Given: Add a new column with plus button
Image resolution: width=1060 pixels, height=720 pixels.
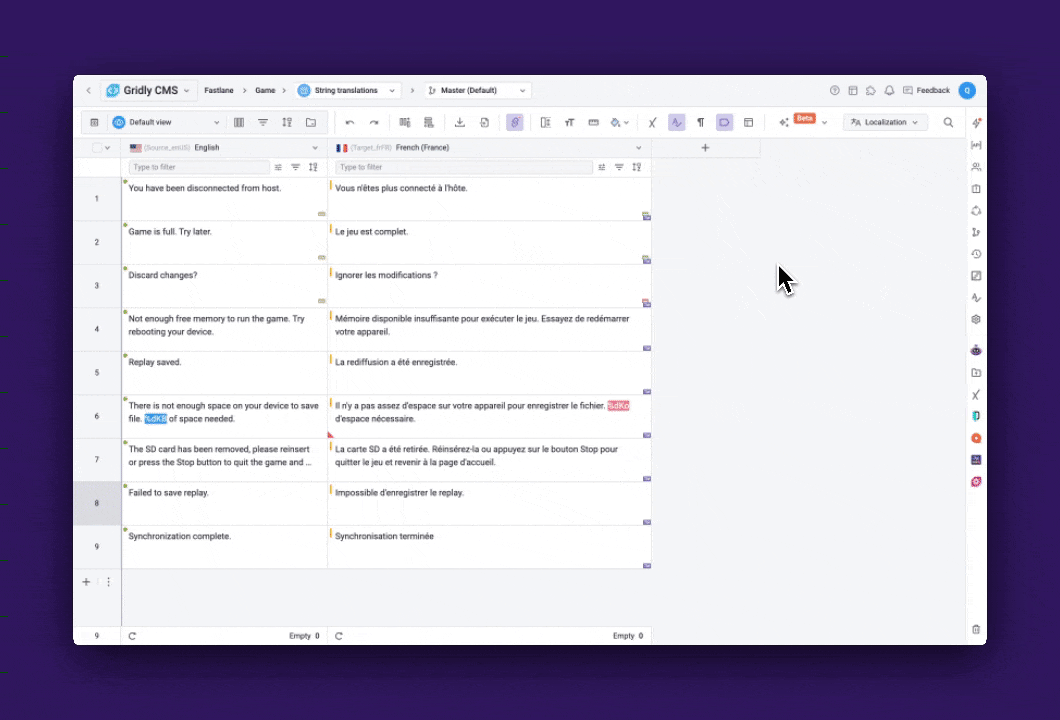Looking at the screenshot, I should pyautogui.click(x=705, y=148).
